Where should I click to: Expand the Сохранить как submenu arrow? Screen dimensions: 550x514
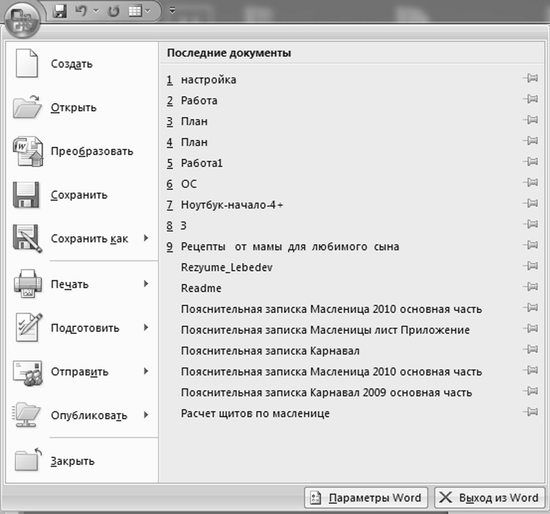pos(146,238)
